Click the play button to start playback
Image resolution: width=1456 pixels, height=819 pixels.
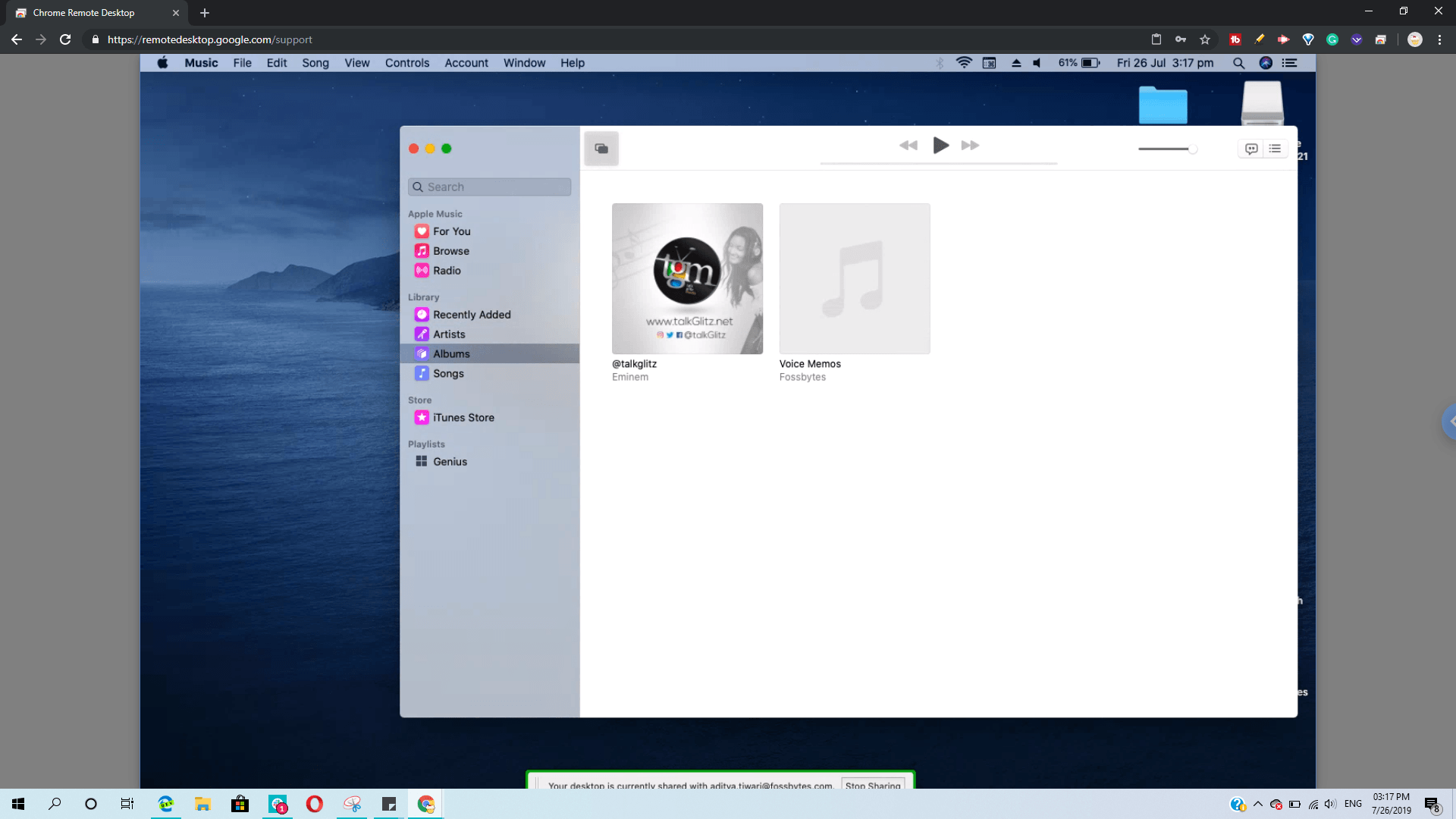click(x=939, y=145)
